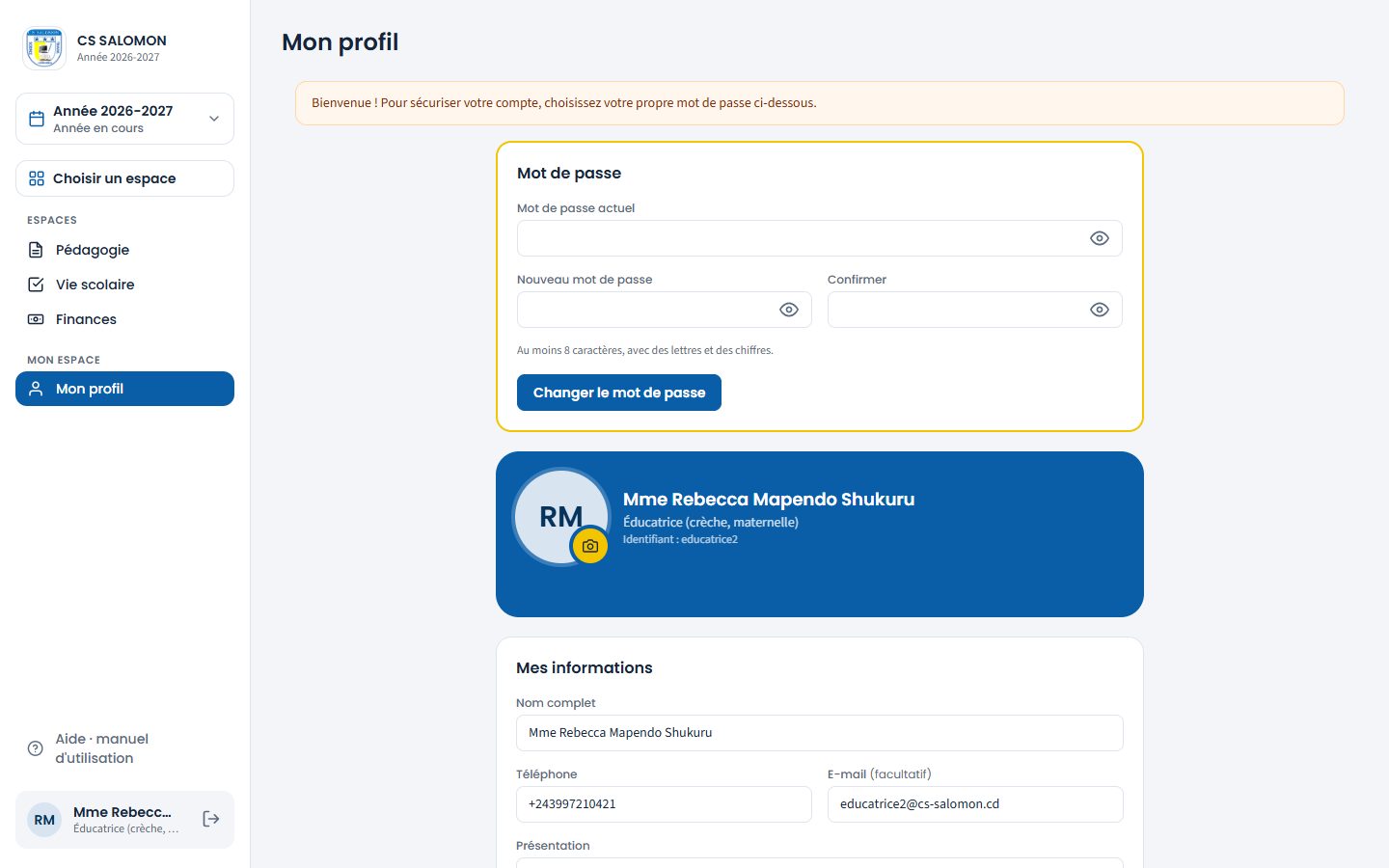Image resolution: width=1389 pixels, height=868 pixels.
Task: Click the calendar icon beside Année 2026-2027
Action: [37, 119]
